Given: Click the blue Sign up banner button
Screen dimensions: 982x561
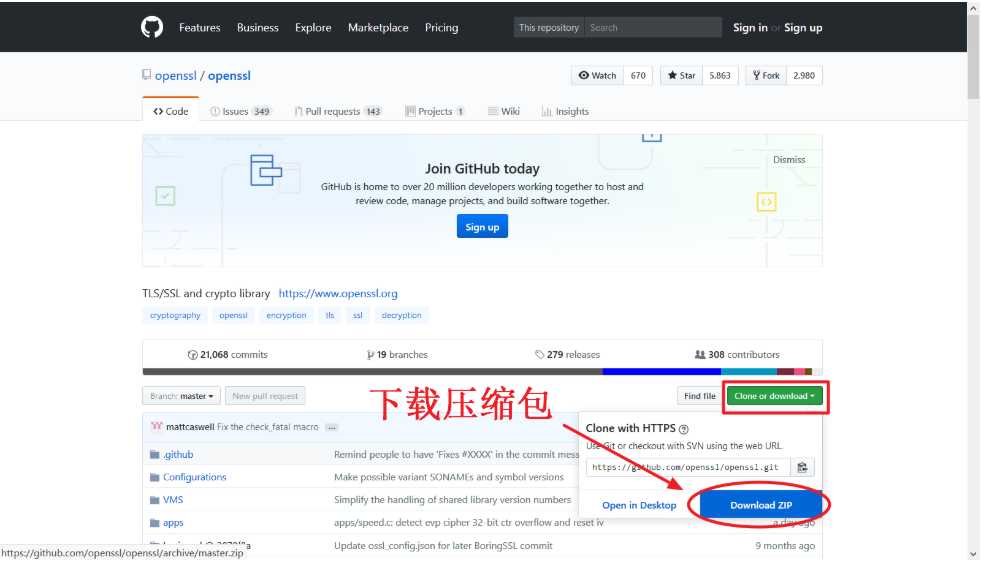Looking at the screenshot, I should pyautogui.click(x=482, y=227).
